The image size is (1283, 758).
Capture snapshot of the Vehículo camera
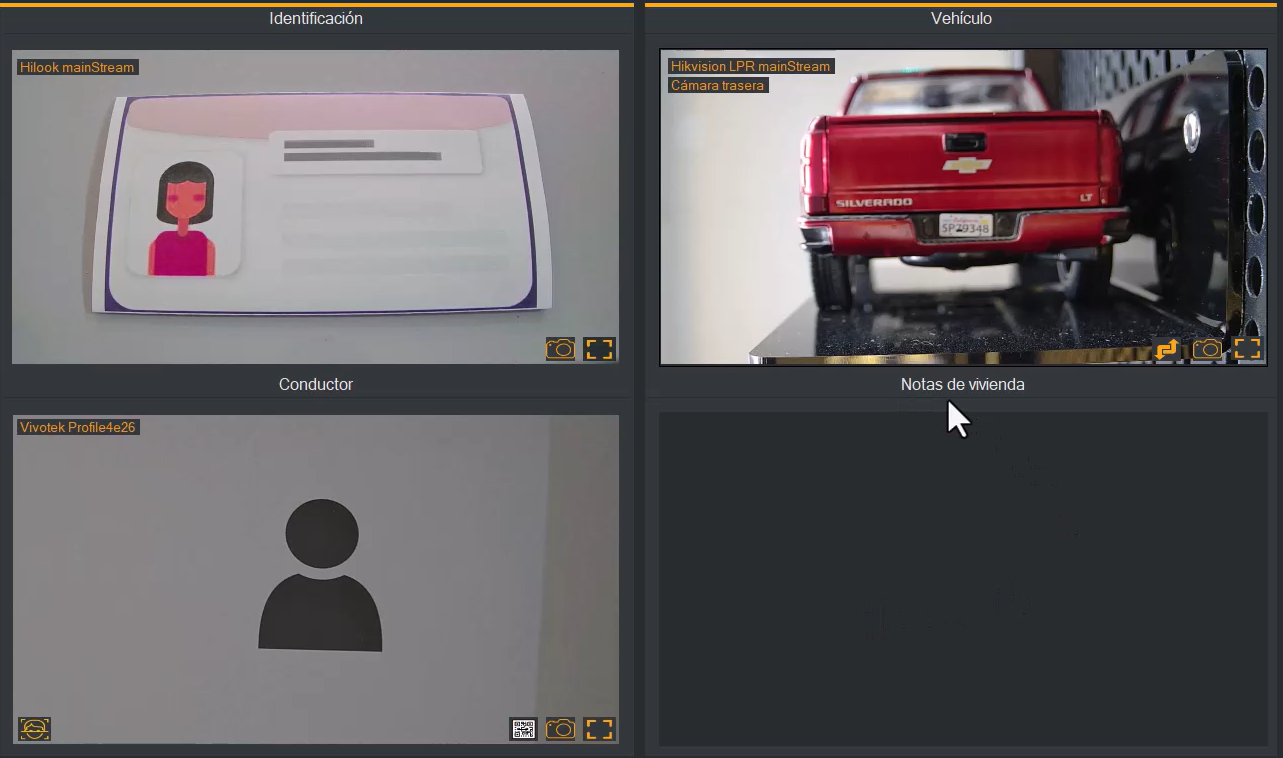pyautogui.click(x=1207, y=349)
